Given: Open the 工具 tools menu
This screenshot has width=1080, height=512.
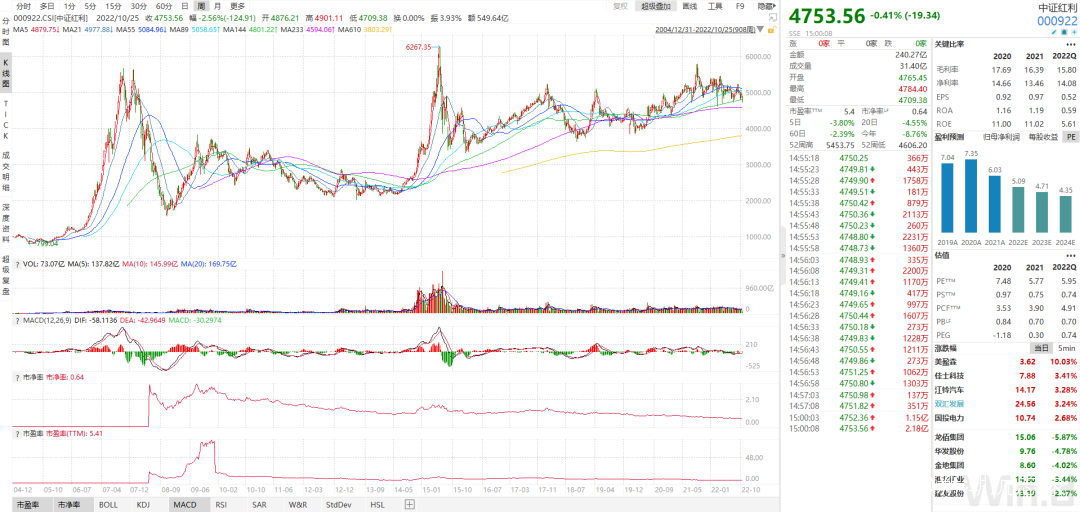Looking at the screenshot, I should (x=715, y=6).
